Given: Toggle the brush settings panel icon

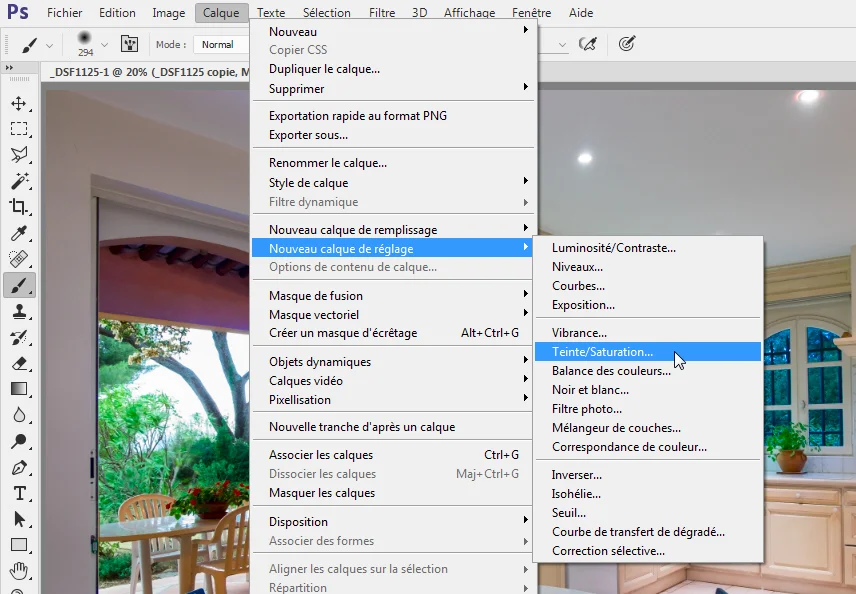Looking at the screenshot, I should 129,44.
